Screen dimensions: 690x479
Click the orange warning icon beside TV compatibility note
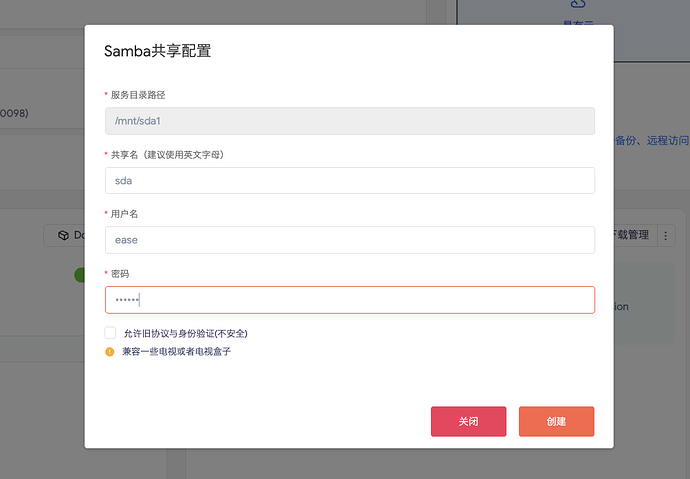[110, 352]
